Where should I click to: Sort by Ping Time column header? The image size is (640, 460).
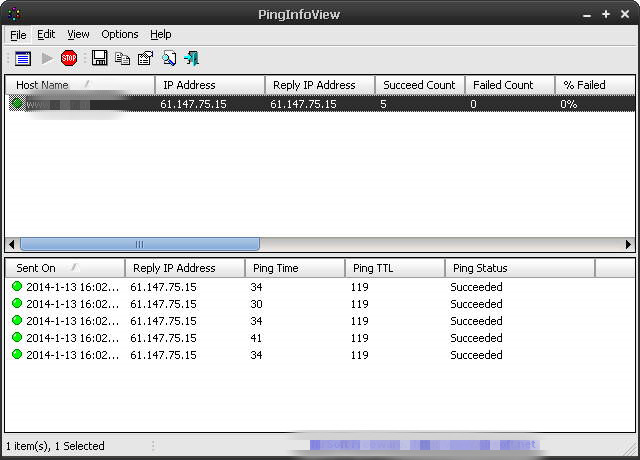(295, 268)
